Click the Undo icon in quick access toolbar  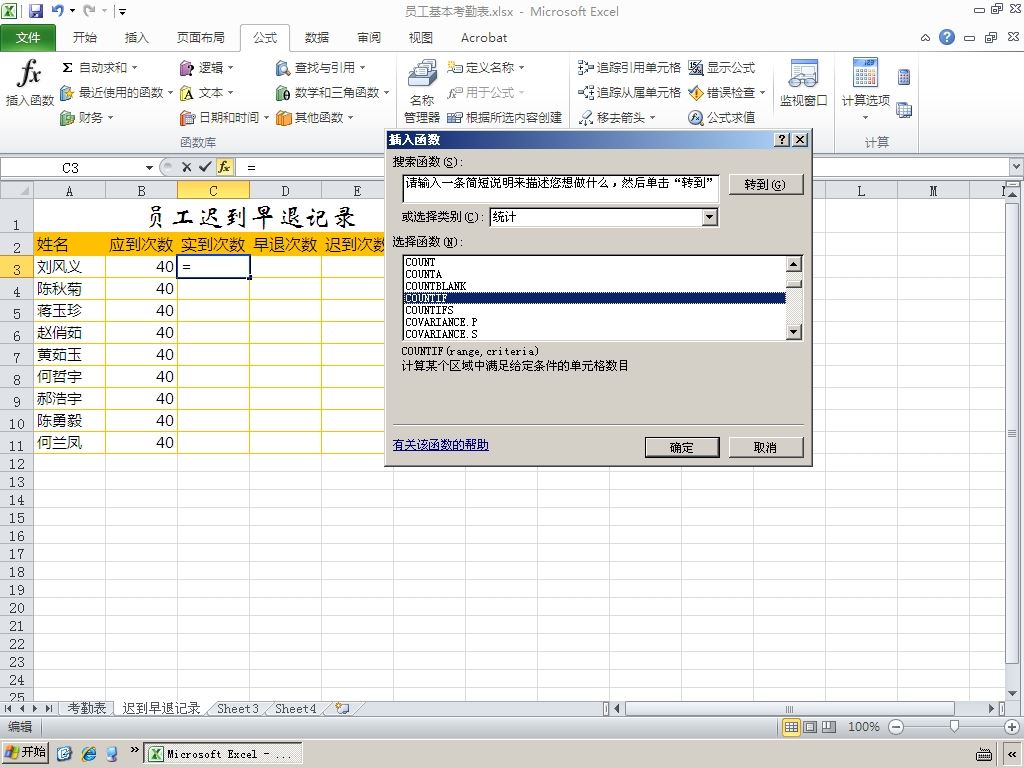[57, 10]
